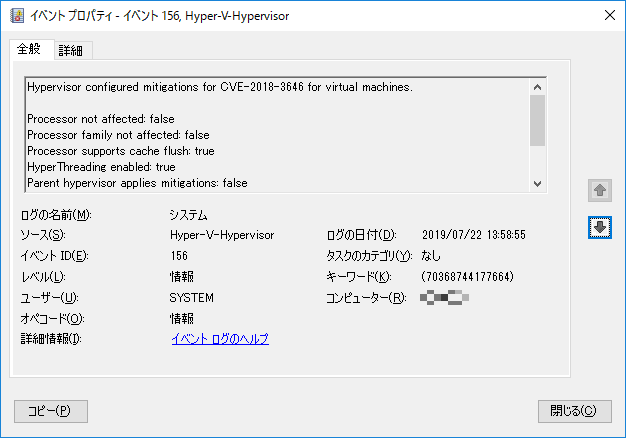The width and height of the screenshot is (626, 438).
Task: Select 'HyperThreading enabled: true' line
Action: point(101,167)
